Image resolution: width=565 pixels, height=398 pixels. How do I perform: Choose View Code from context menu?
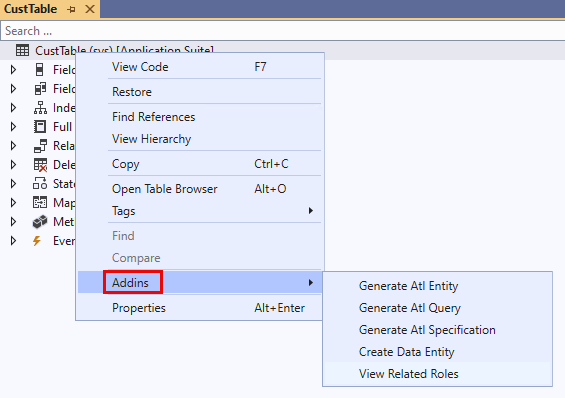200,67
